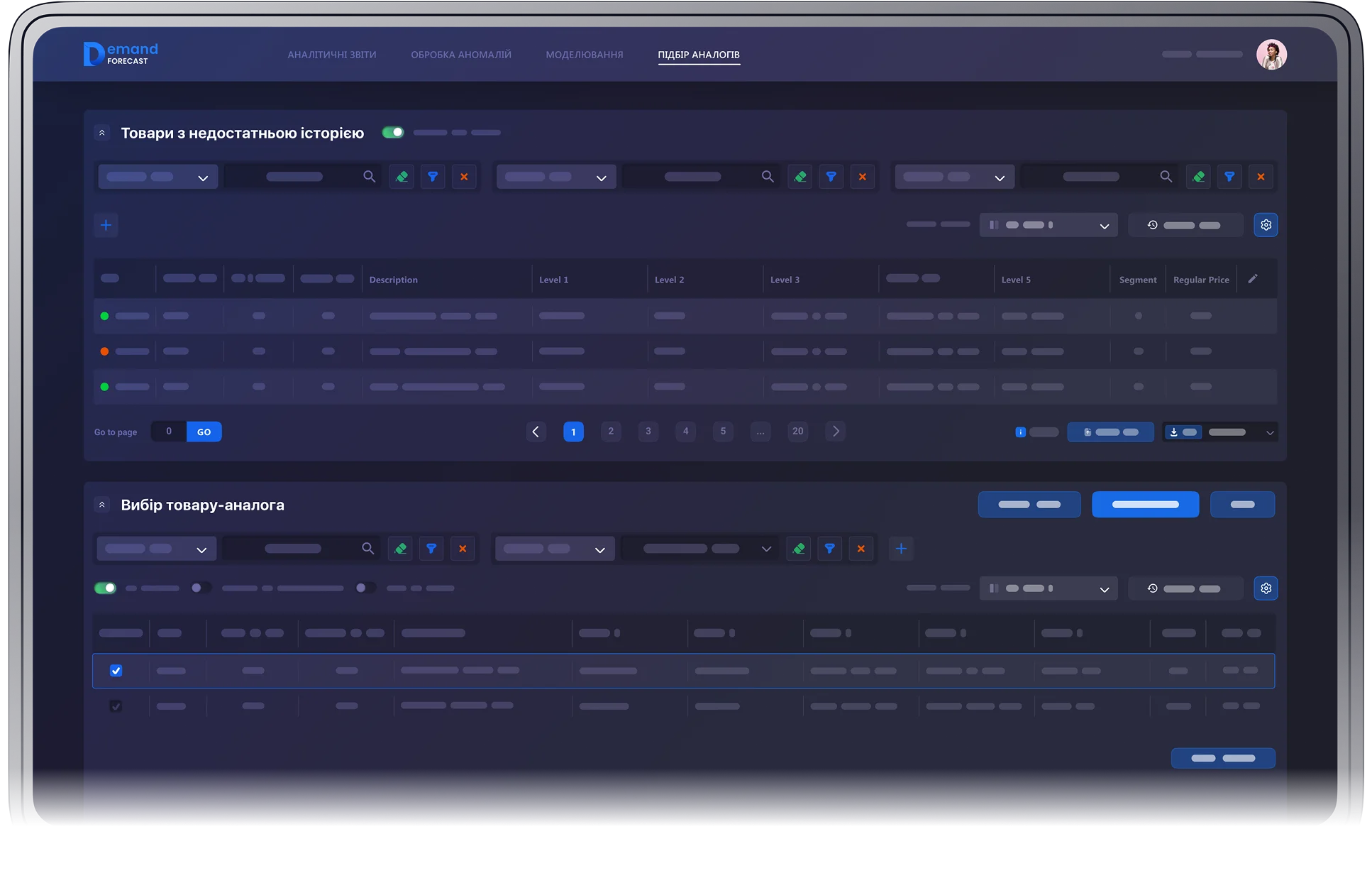Toggle the green switch beside Товари з недостатньою історією

[392, 132]
